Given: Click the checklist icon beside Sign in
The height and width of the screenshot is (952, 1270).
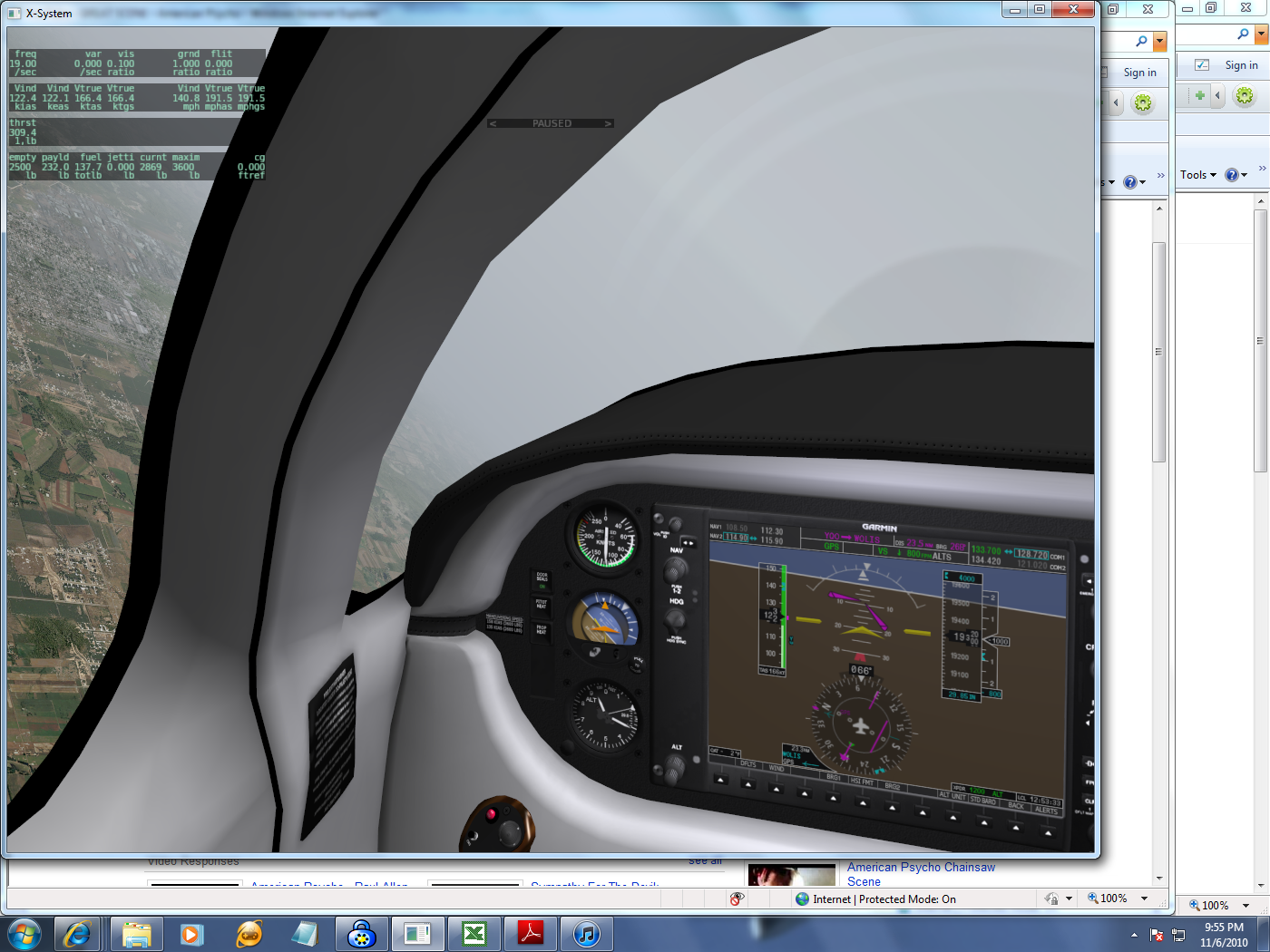Looking at the screenshot, I should point(1202,65).
